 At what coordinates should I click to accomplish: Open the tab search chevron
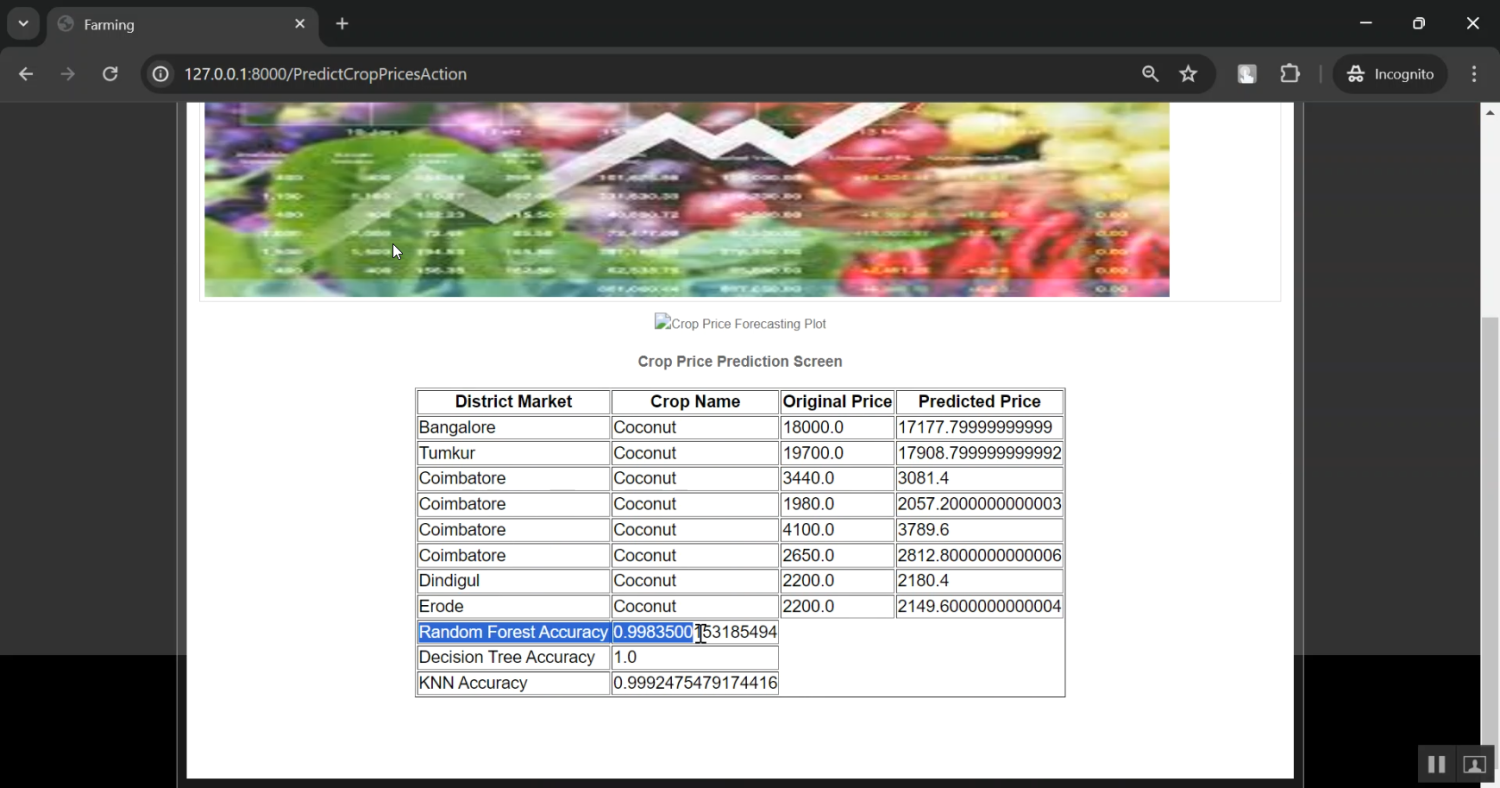pos(22,23)
